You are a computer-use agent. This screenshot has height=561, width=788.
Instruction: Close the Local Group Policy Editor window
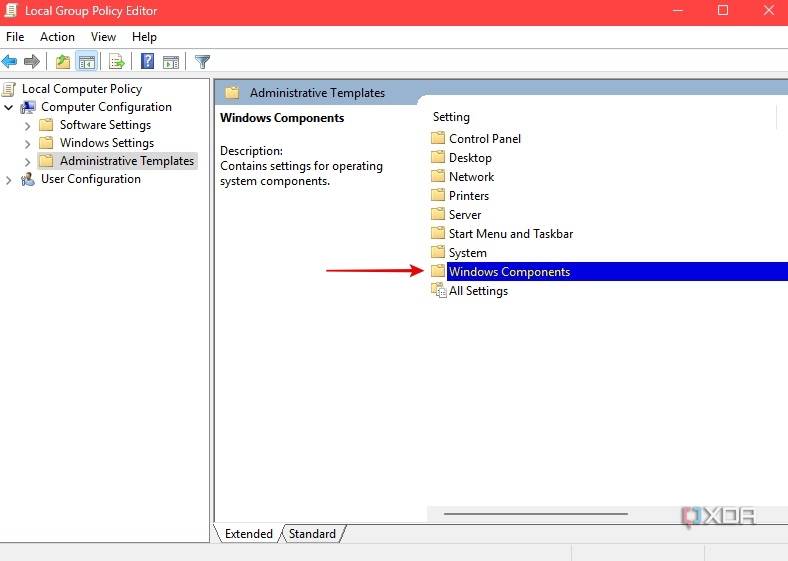pos(768,11)
